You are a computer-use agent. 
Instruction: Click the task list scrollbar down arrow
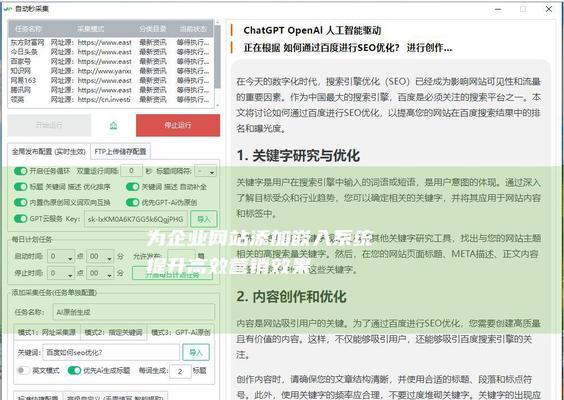(217, 105)
